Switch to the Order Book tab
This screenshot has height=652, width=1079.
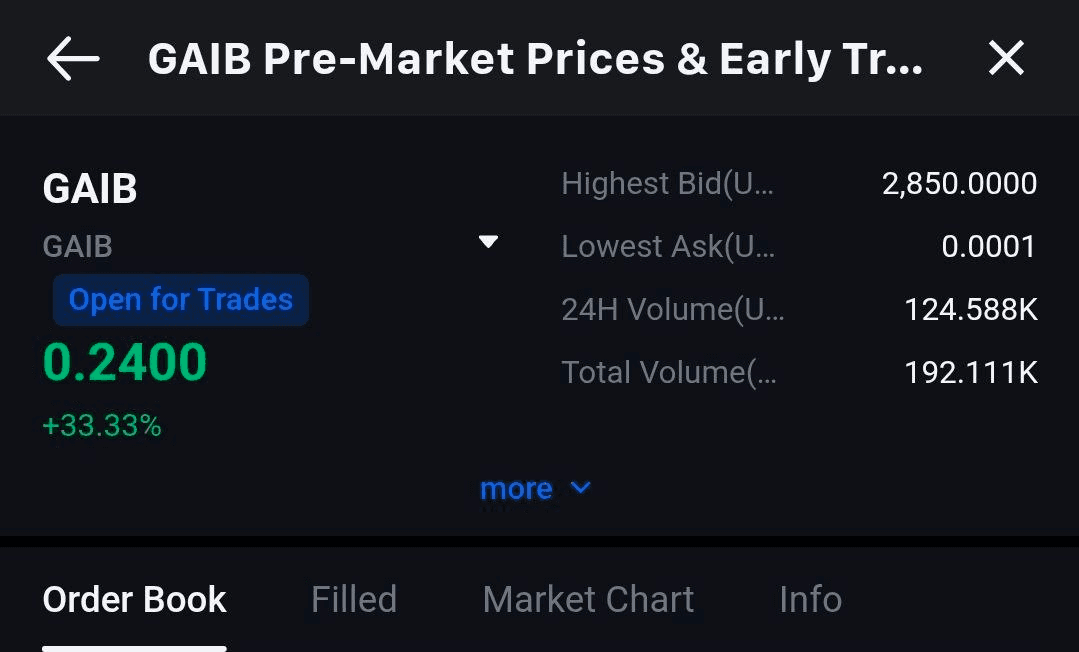click(134, 600)
